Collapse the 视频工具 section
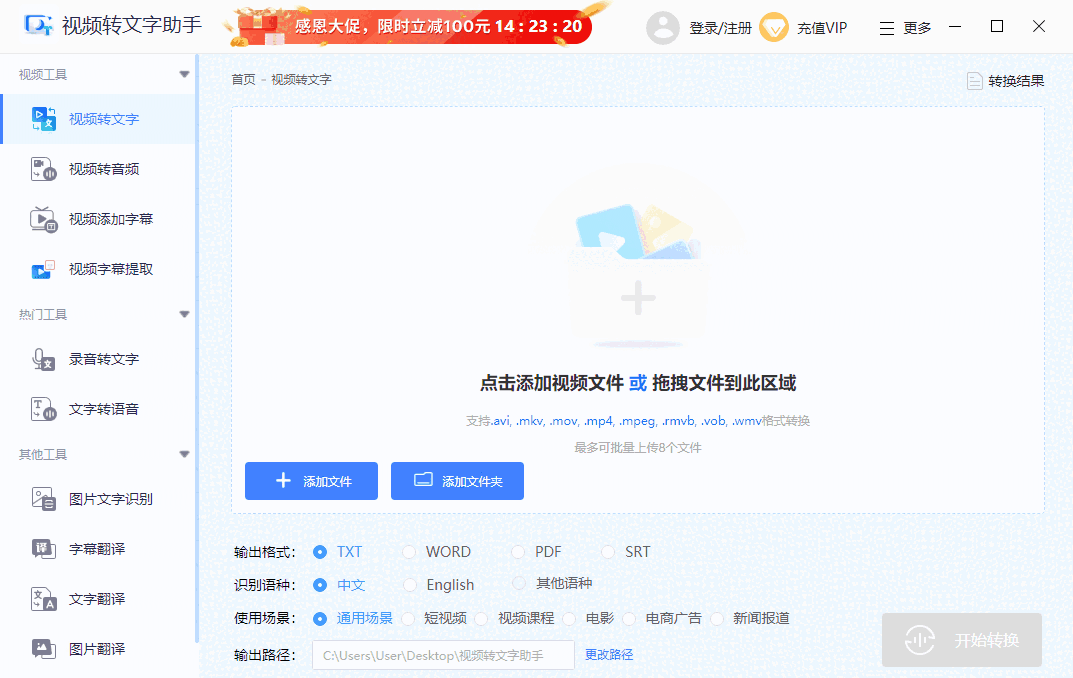 point(184,73)
